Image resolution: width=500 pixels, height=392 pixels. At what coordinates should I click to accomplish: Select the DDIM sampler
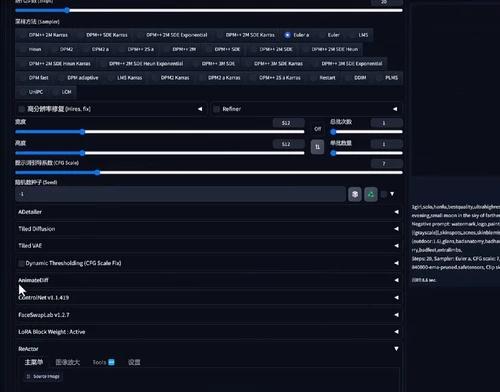click(x=357, y=78)
